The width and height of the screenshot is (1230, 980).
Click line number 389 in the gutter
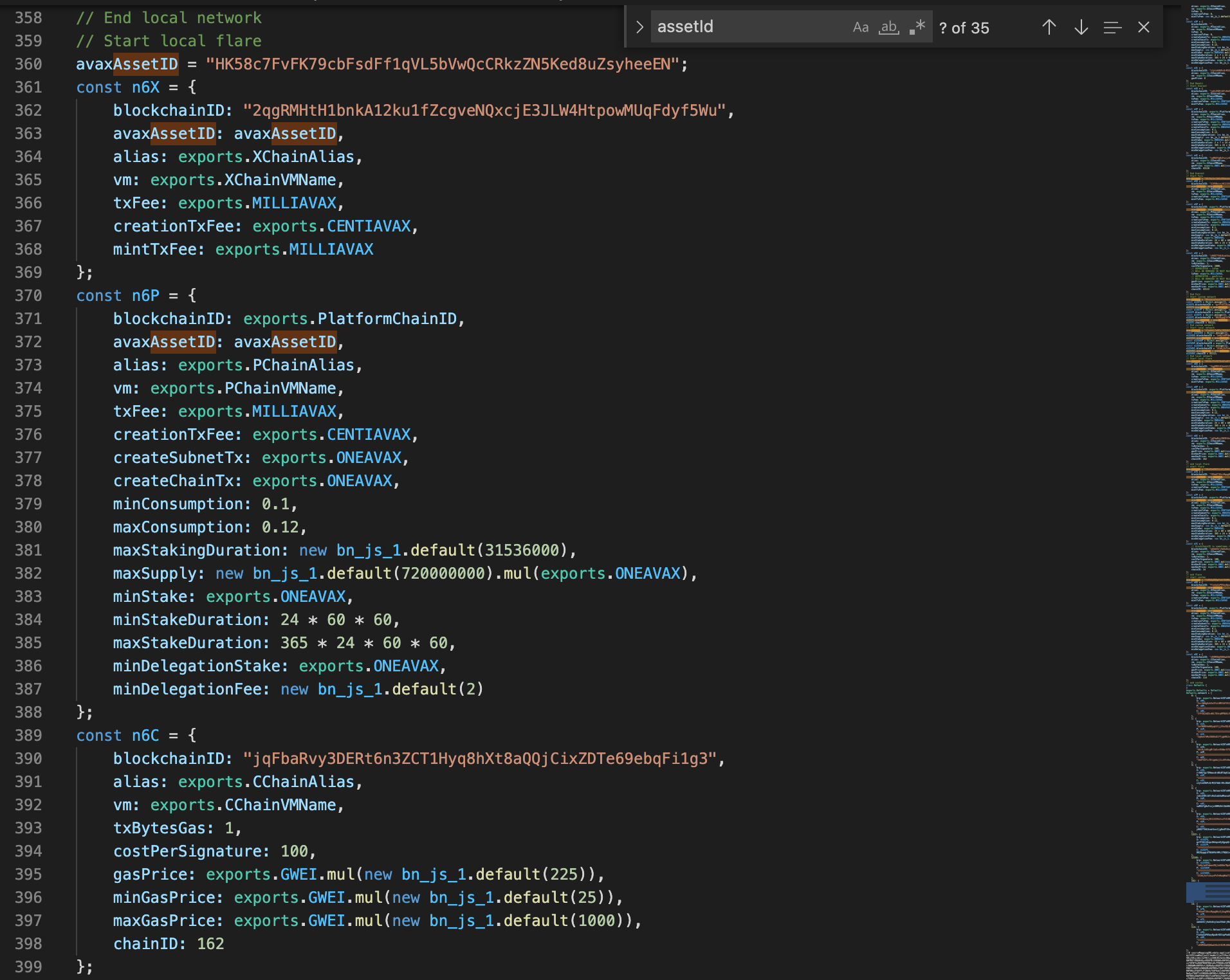coord(28,735)
